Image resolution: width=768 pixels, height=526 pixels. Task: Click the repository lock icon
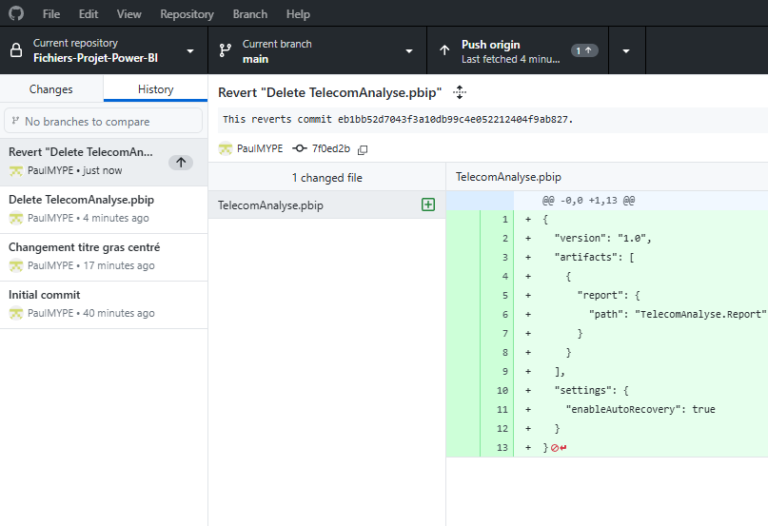tap(16, 50)
